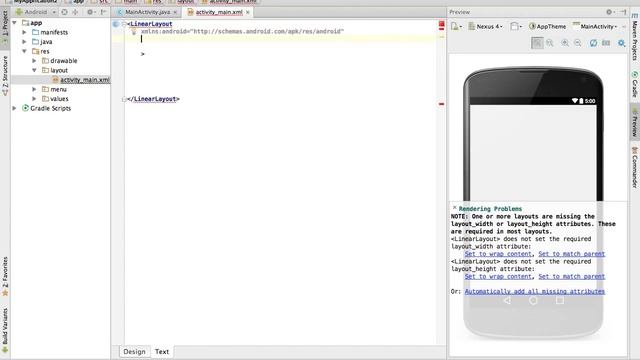
Task: Zoom in on the device preview
Action: click(x=565, y=43)
